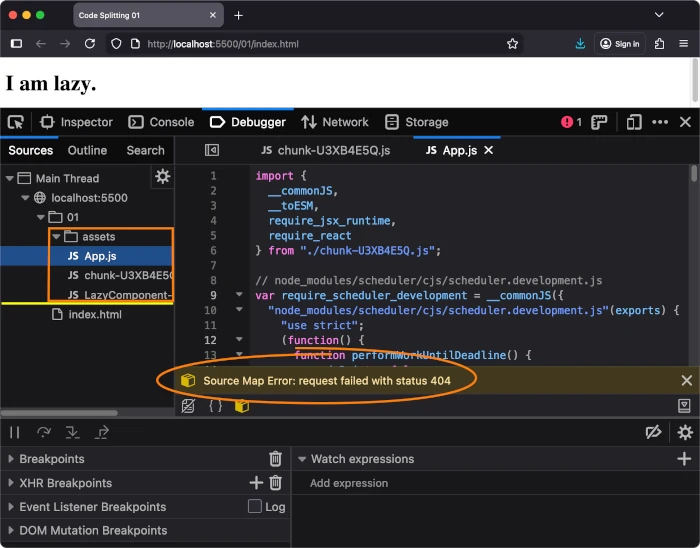Bookmark this page with star icon

pos(512,44)
